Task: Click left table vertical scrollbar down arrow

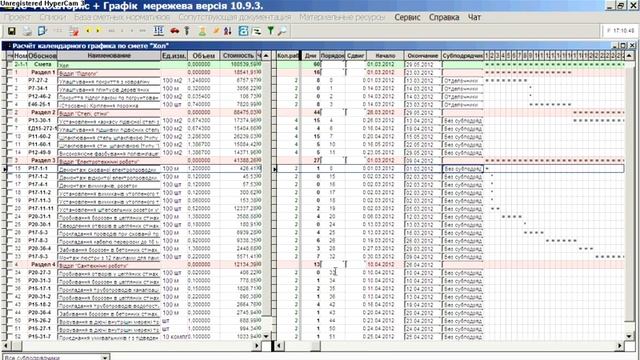Action: pyautogui.click(x=266, y=336)
